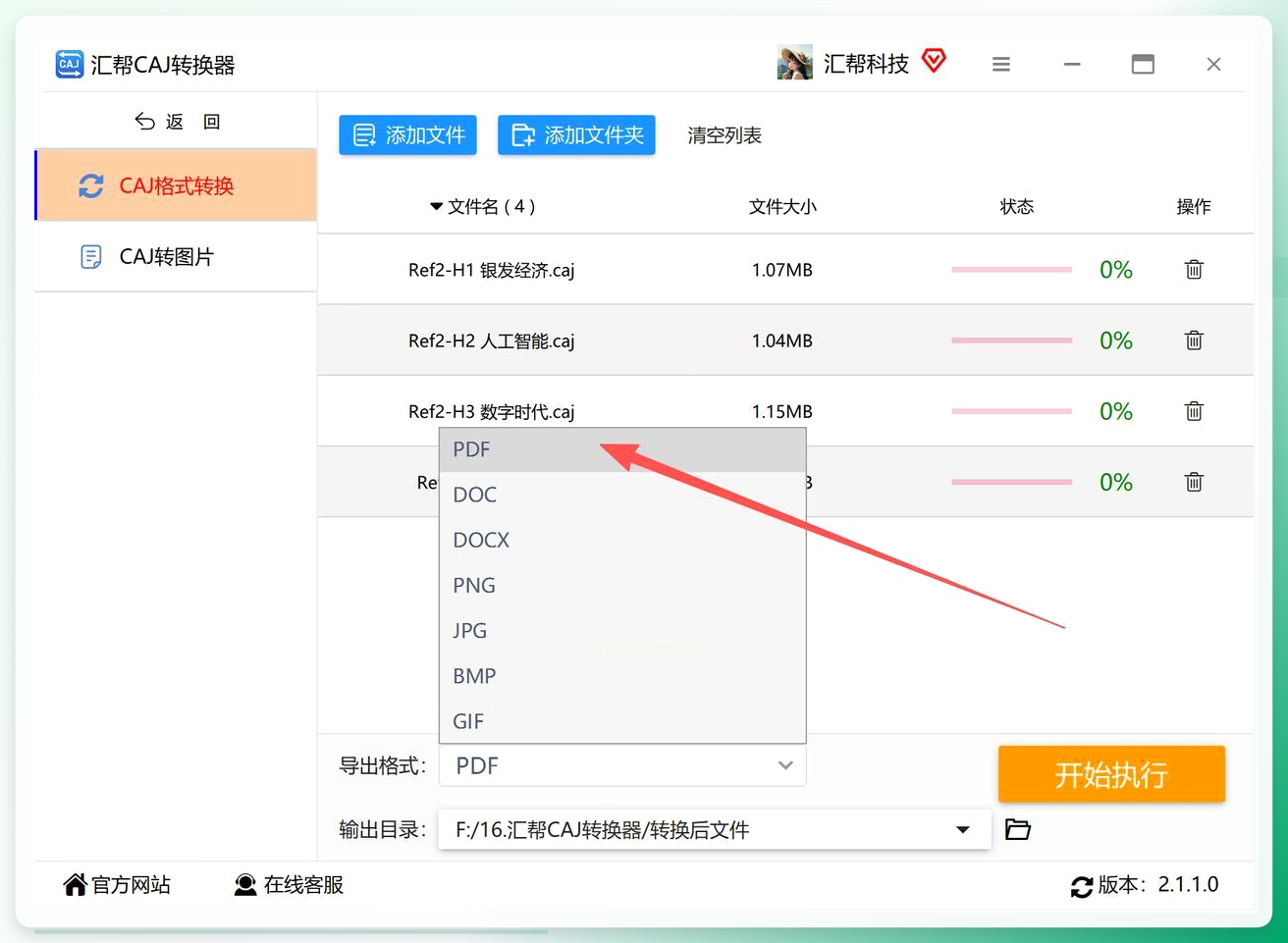Collapse the 导出格式 dropdown showing PDF
The image size is (1288, 943).
622,765
